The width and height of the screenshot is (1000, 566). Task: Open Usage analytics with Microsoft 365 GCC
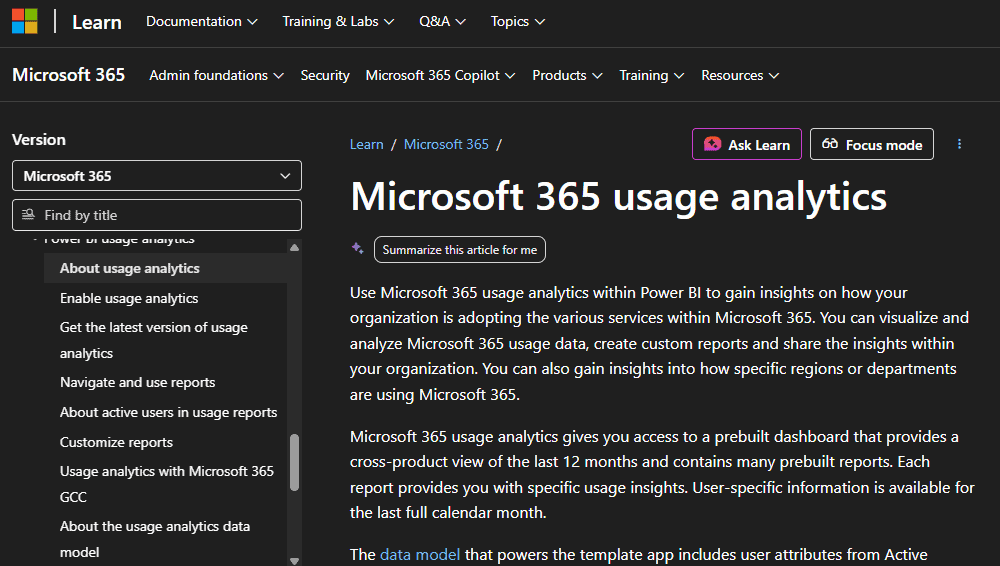tap(166, 484)
